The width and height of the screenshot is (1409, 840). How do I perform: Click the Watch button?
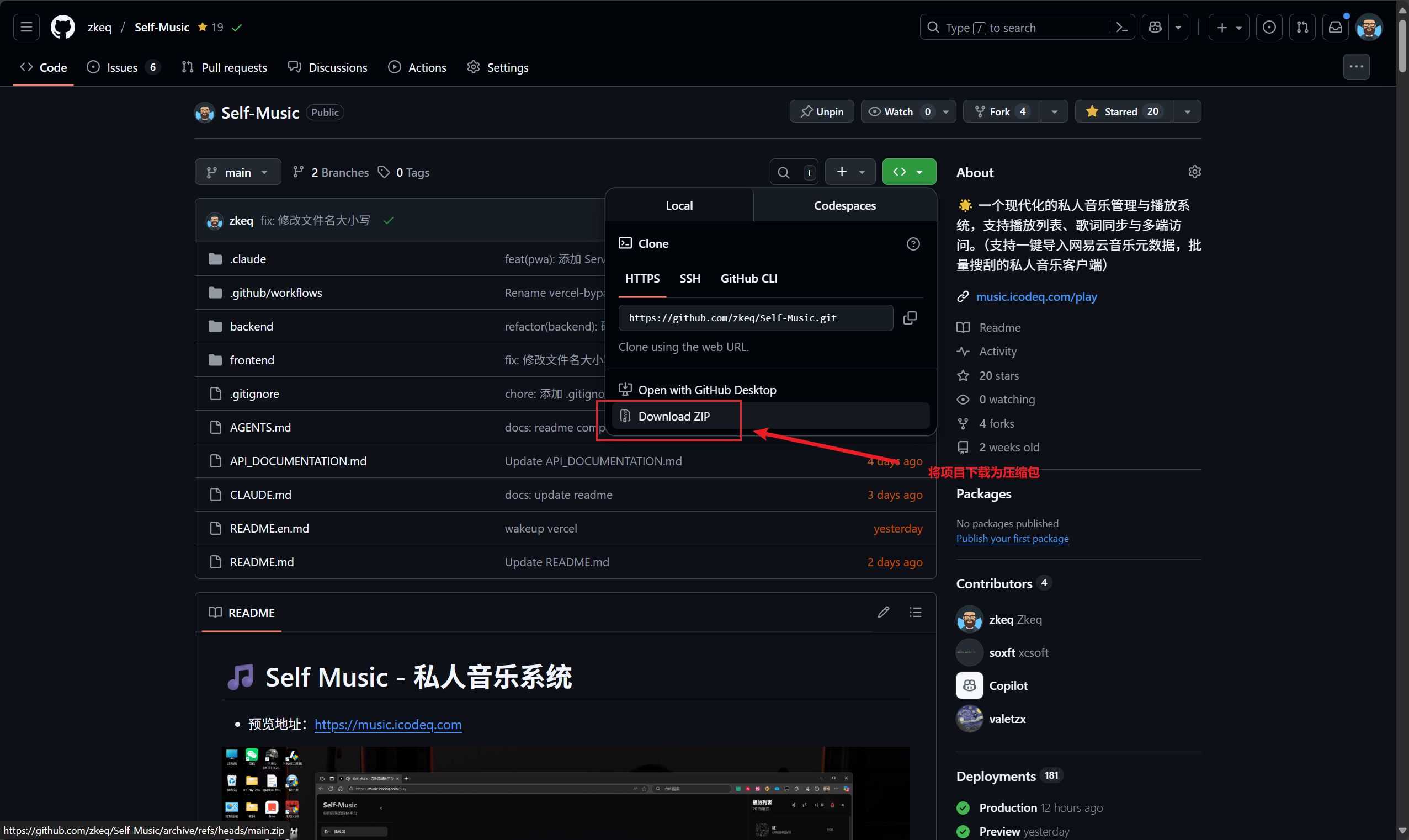[898, 111]
